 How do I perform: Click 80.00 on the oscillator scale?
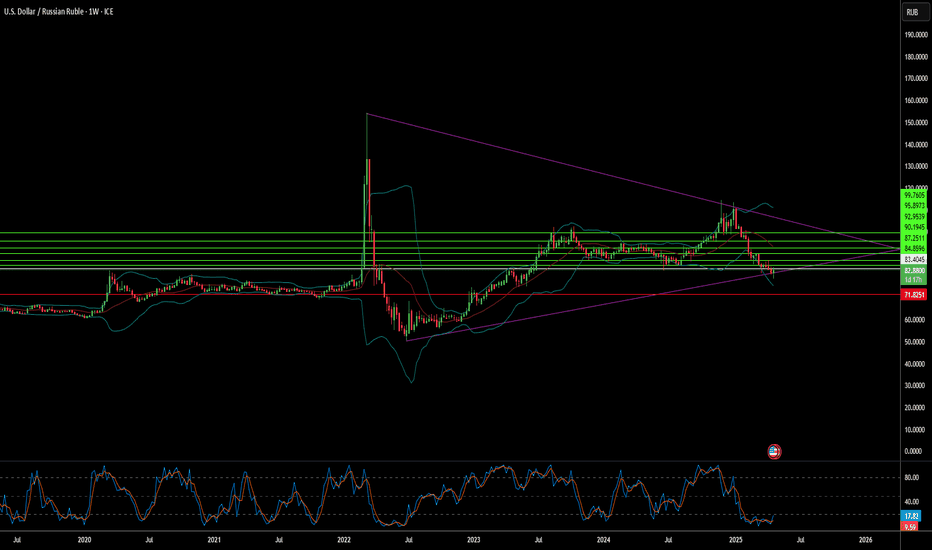click(x=911, y=477)
